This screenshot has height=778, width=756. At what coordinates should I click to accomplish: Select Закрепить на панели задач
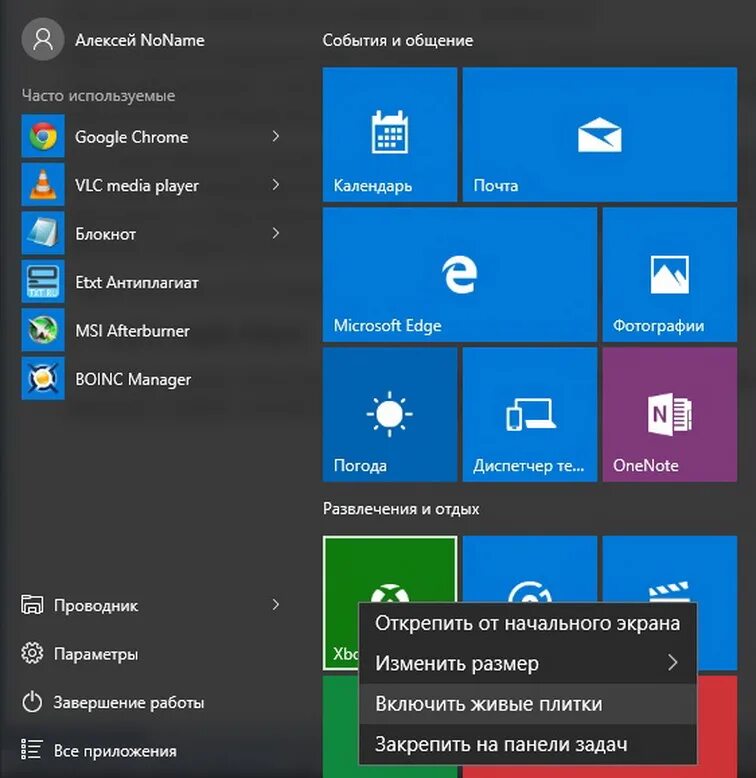click(x=528, y=744)
